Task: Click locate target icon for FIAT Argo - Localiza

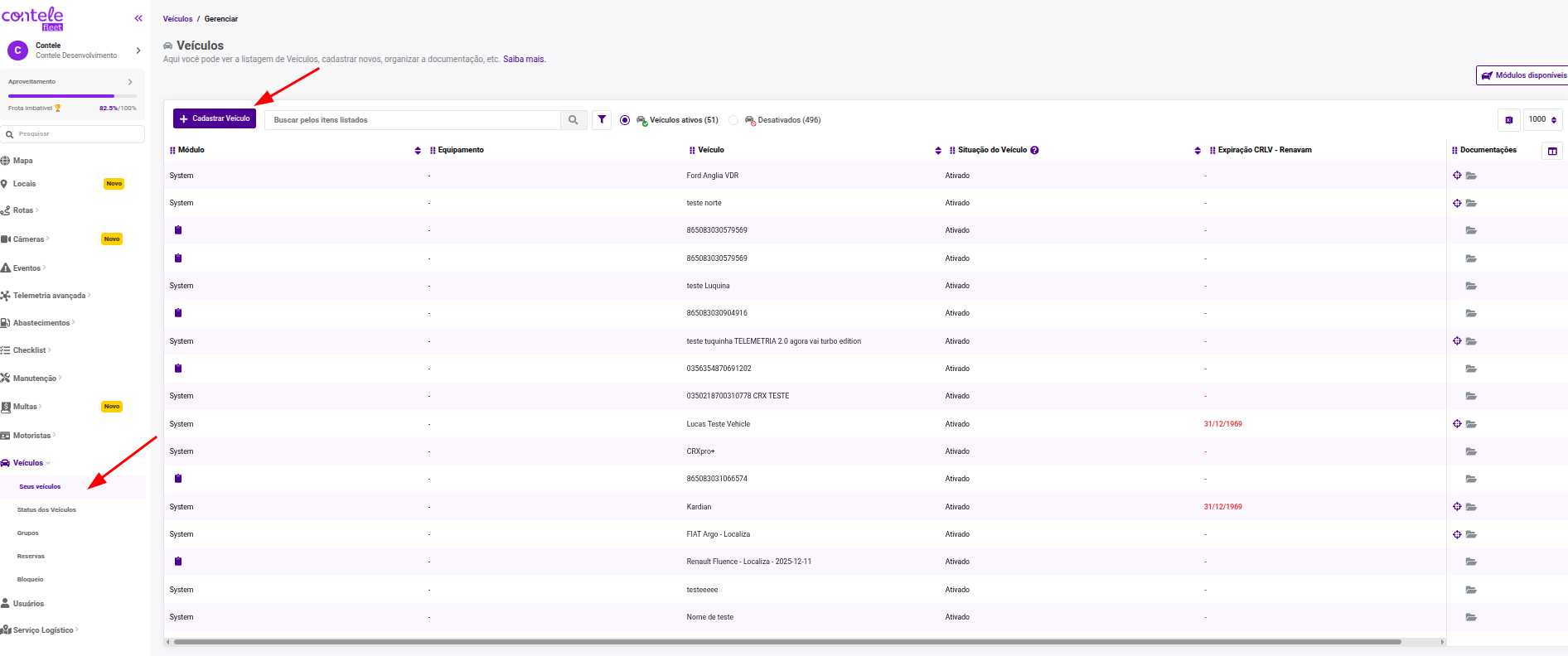Action: pyautogui.click(x=1457, y=534)
